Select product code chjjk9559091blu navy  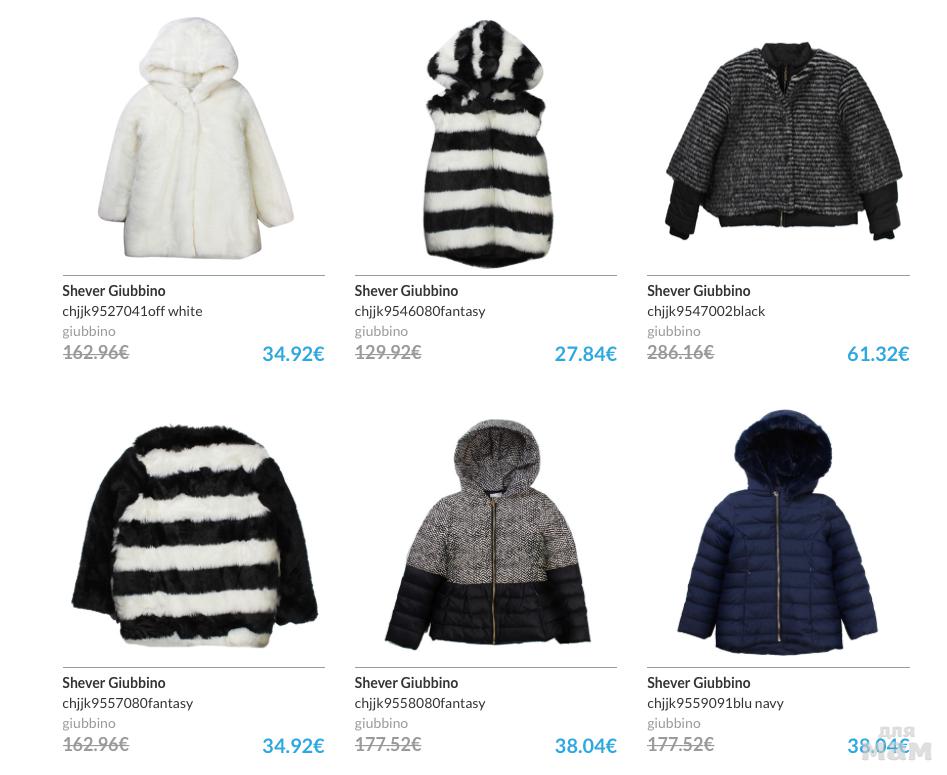(715, 703)
